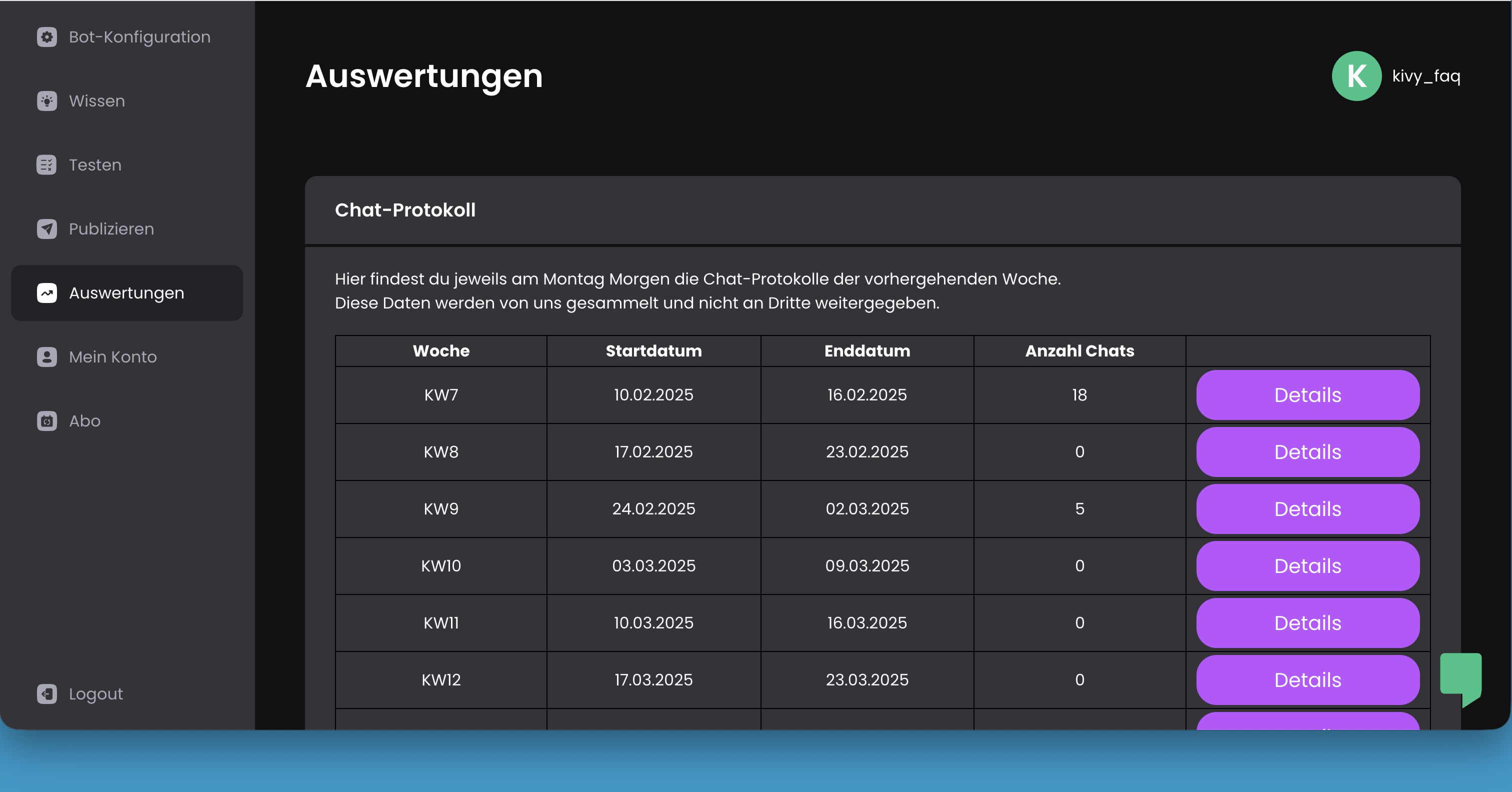Click the user icon beside Mein Konto
This screenshot has height=792, width=1512.
tap(46, 356)
